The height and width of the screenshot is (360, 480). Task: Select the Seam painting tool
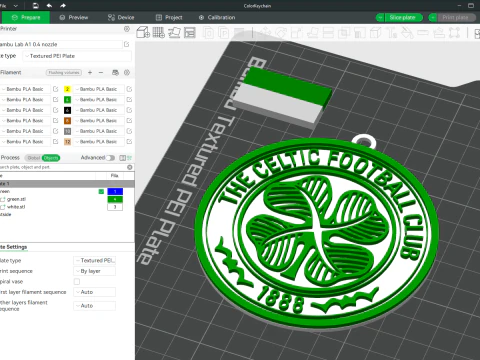click(x=376, y=33)
